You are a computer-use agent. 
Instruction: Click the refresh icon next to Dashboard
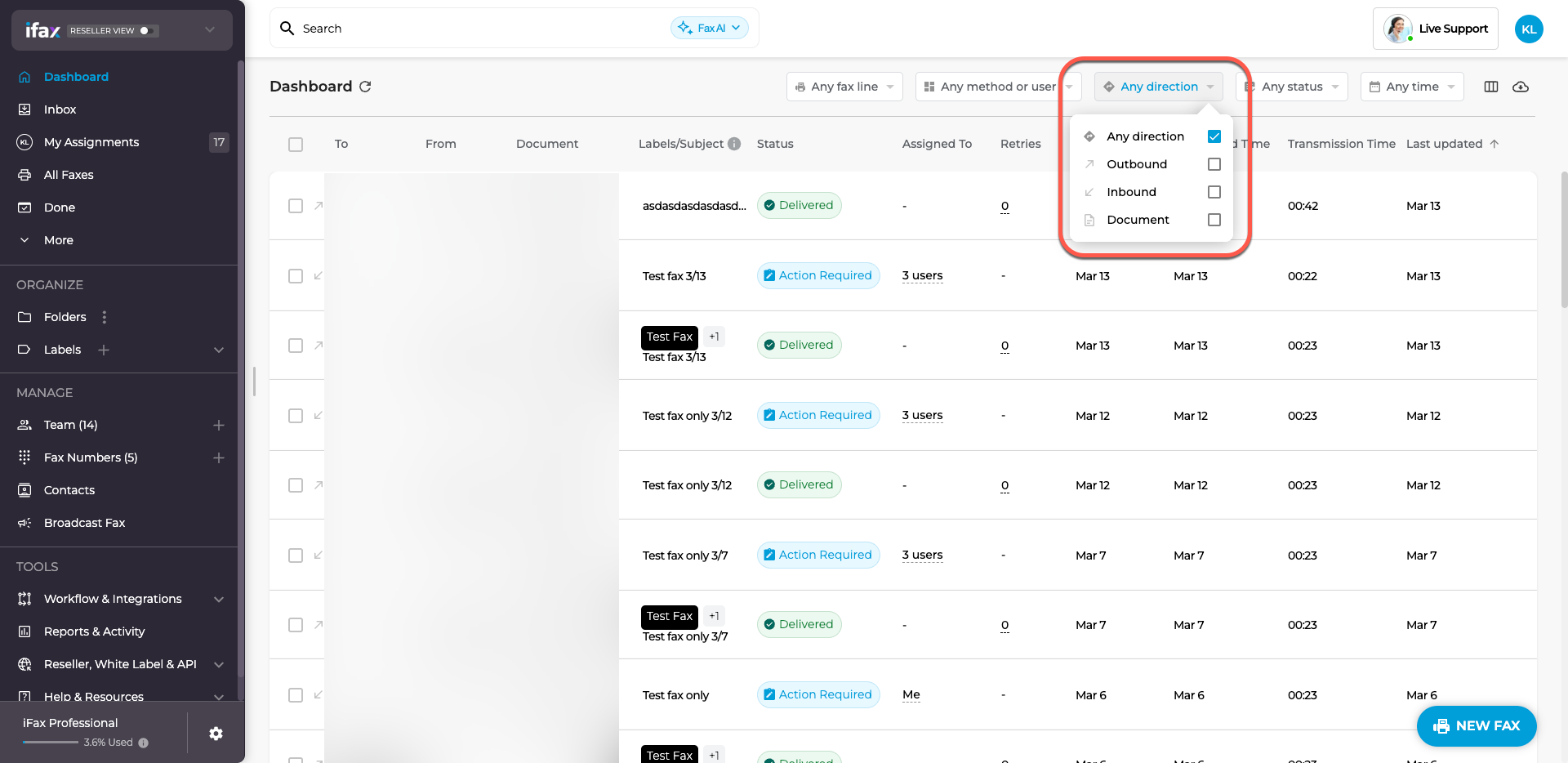[x=365, y=87]
